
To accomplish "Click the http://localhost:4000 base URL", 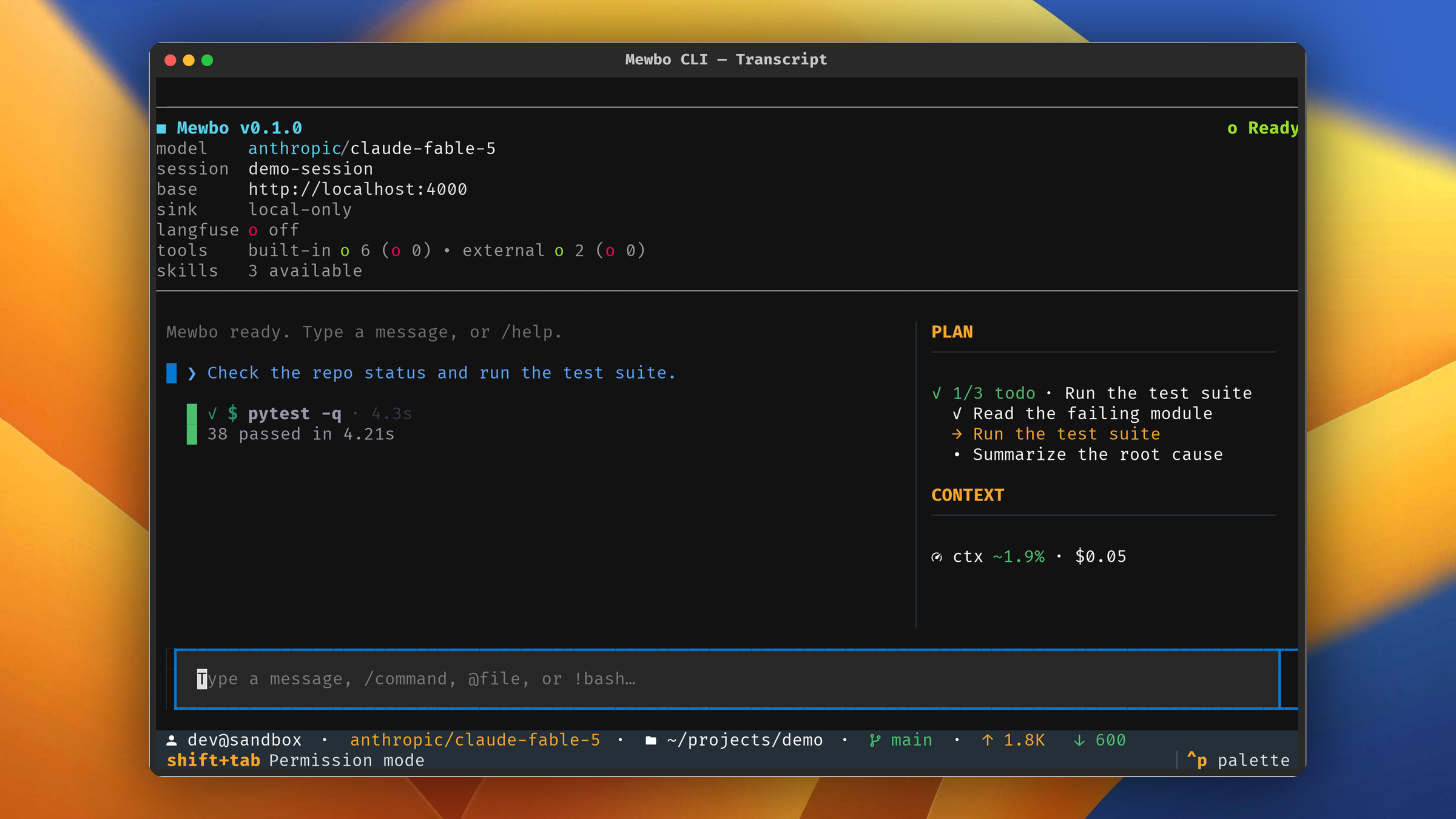I will (x=357, y=189).
